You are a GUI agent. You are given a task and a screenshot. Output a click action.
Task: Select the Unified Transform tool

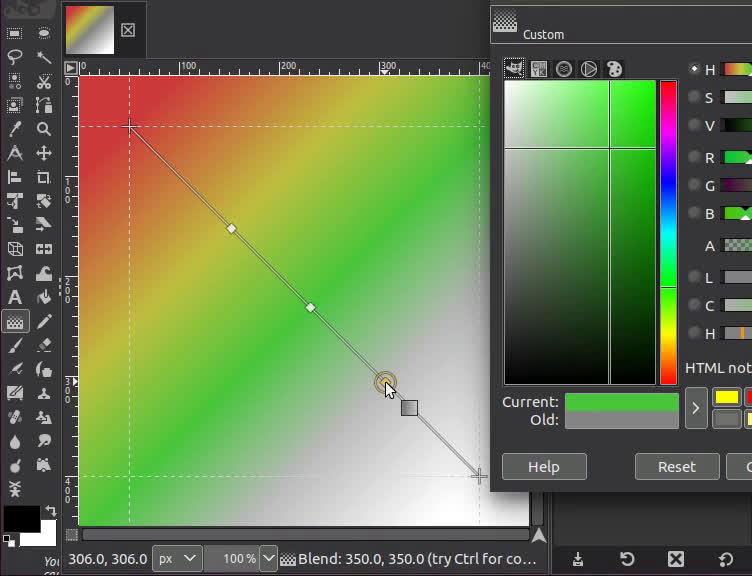(14, 201)
